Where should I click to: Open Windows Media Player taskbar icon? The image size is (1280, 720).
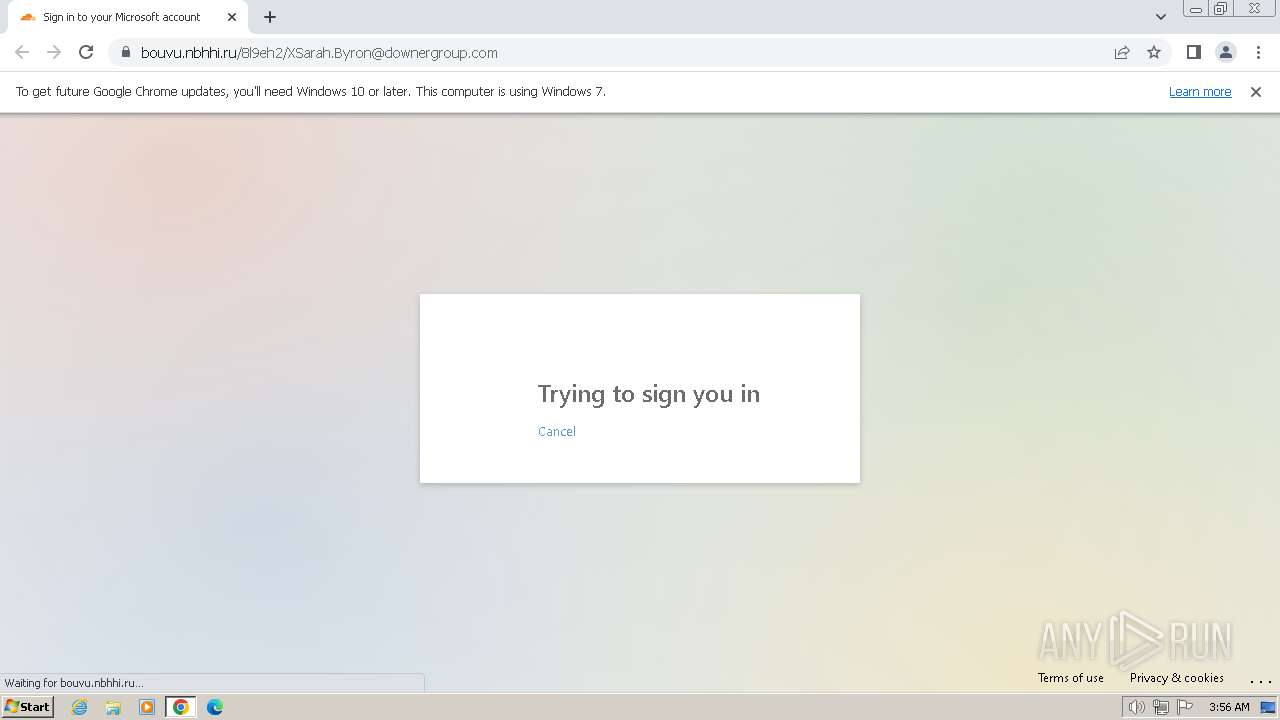147,707
